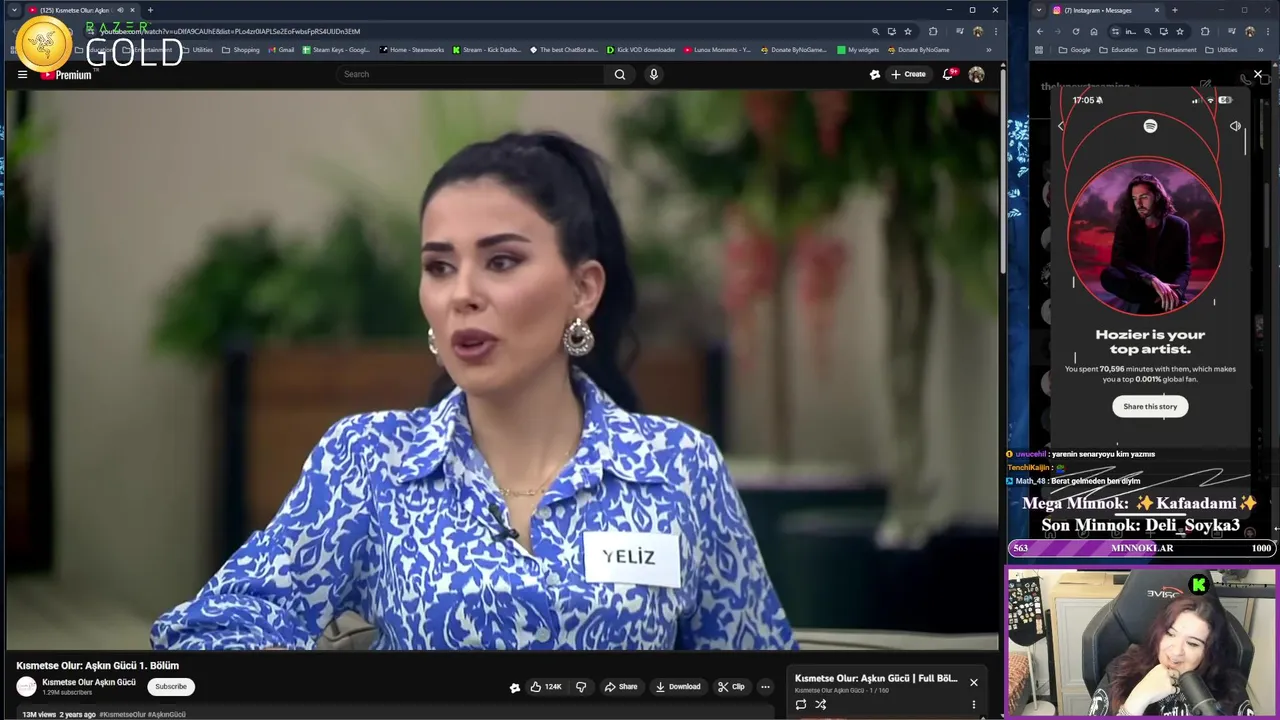Image resolution: width=1280 pixels, height=720 pixels.
Task: Start voice search with microphone icon
Action: (x=653, y=74)
